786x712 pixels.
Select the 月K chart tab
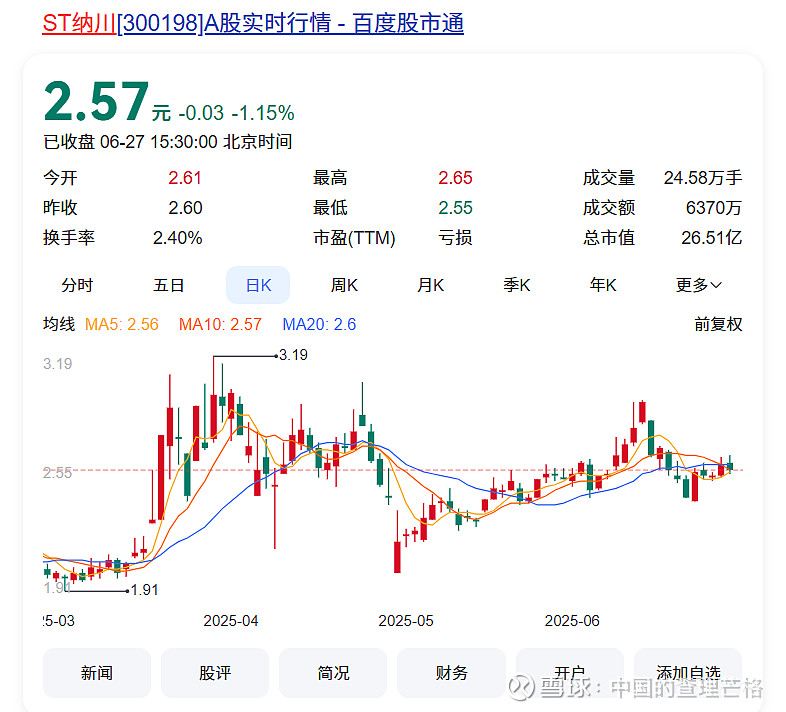[430, 285]
